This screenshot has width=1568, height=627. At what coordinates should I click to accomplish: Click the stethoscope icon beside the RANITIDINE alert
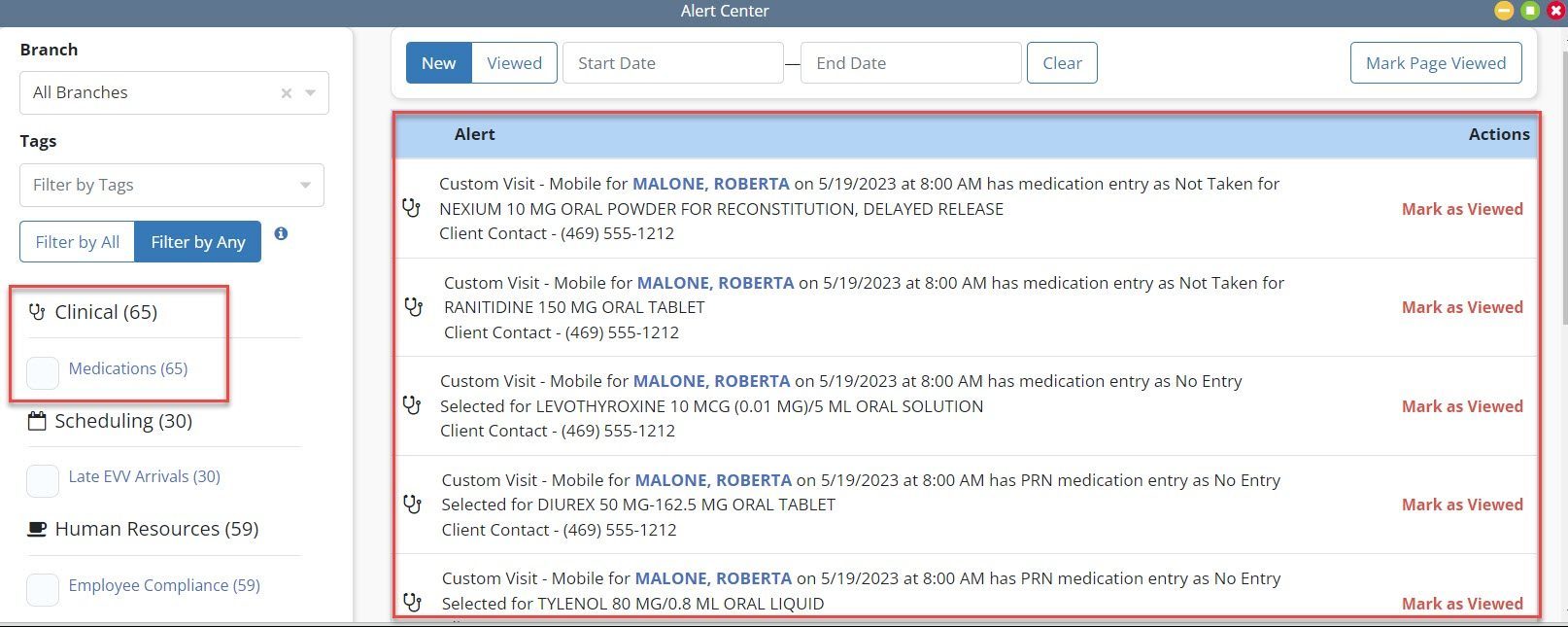414,307
